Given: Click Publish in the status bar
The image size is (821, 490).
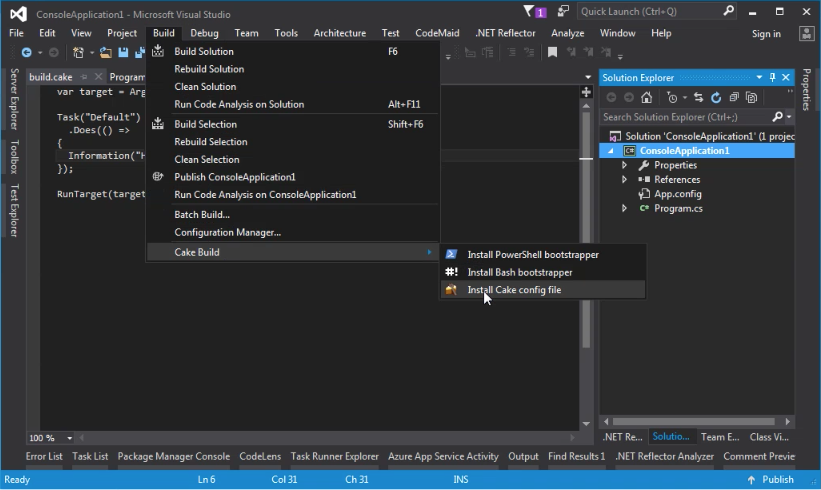Looking at the screenshot, I should pyautogui.click(x=771, y=480).
